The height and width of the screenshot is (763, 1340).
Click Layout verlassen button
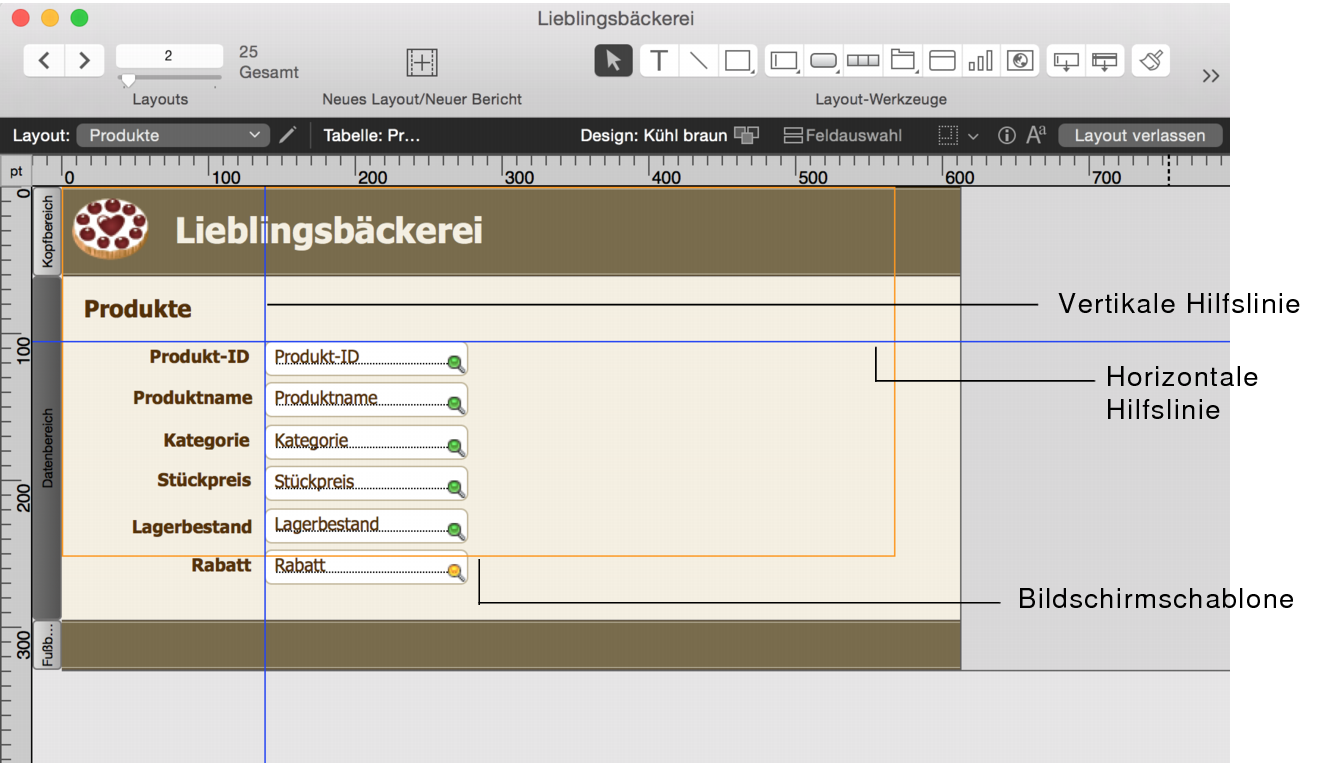click(x=1140, y=135)
